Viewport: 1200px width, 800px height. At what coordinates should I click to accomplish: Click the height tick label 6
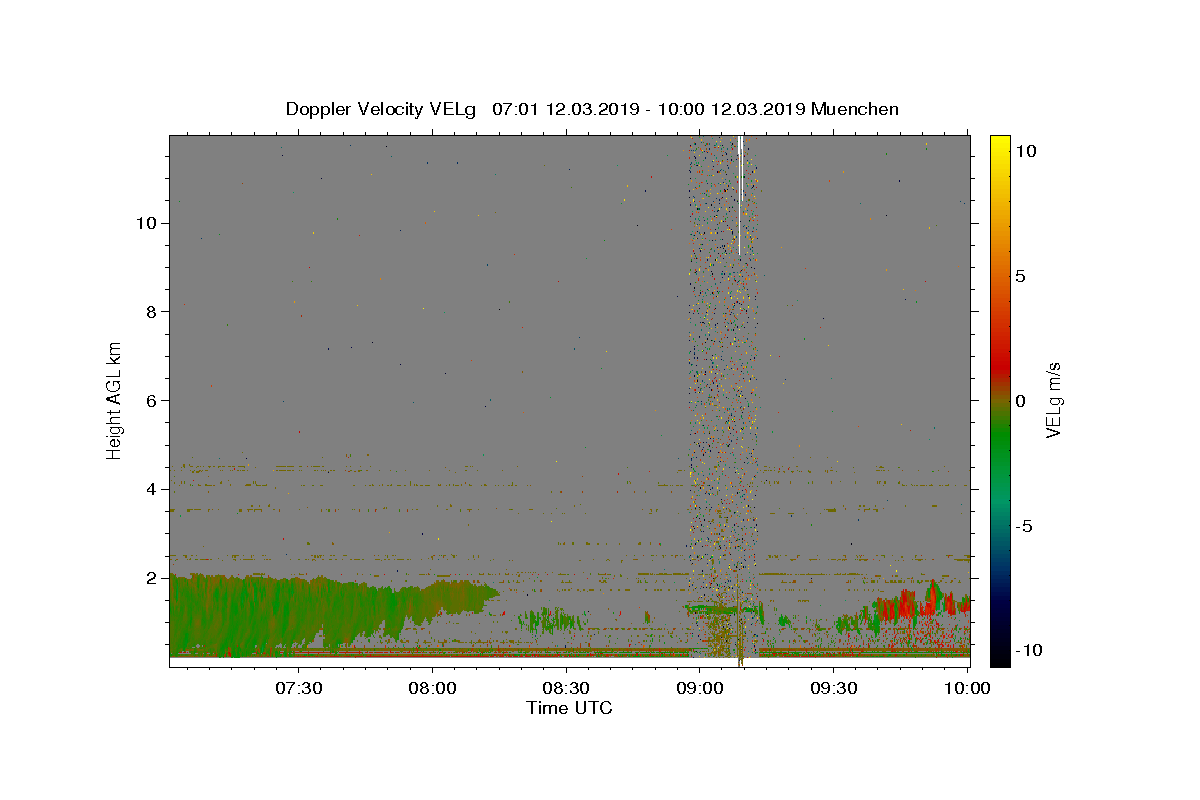(x=150, y=400)
